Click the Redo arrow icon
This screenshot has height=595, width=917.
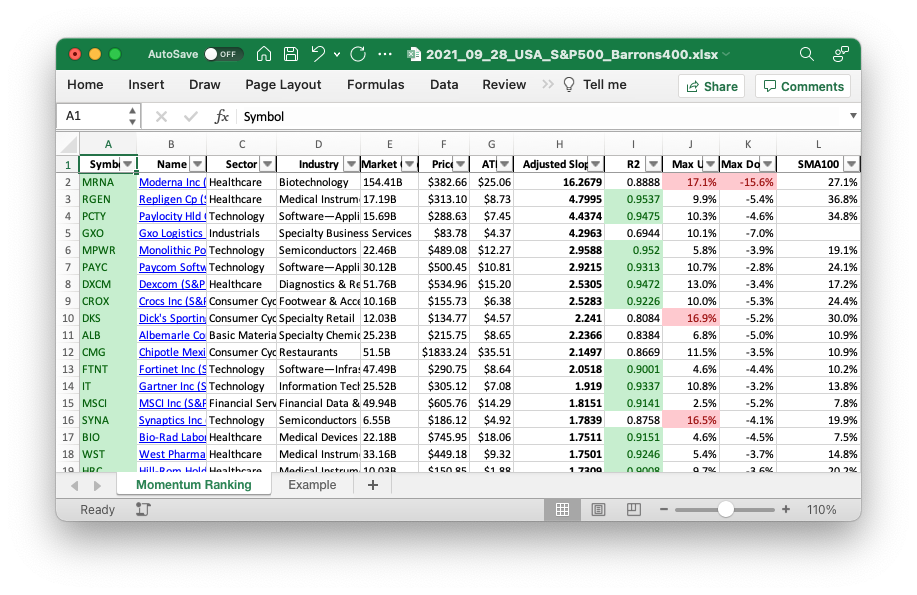tap(360, 54)
